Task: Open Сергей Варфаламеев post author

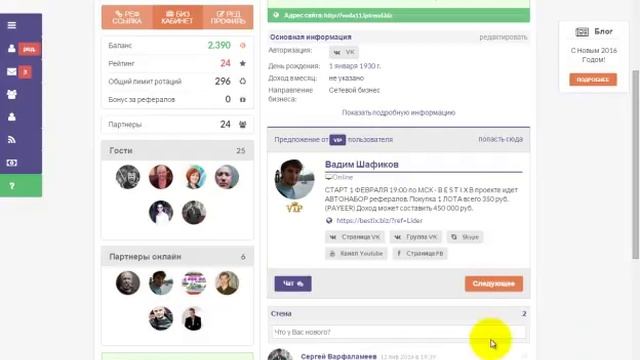Action: pos(339,357)
